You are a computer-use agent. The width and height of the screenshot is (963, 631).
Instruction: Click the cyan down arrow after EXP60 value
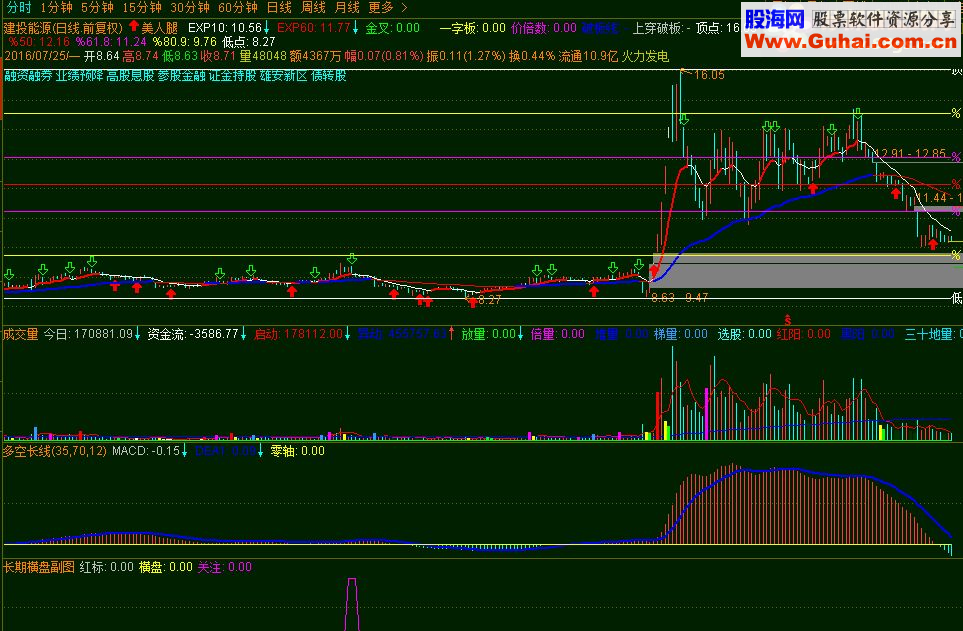coord(355,28)
